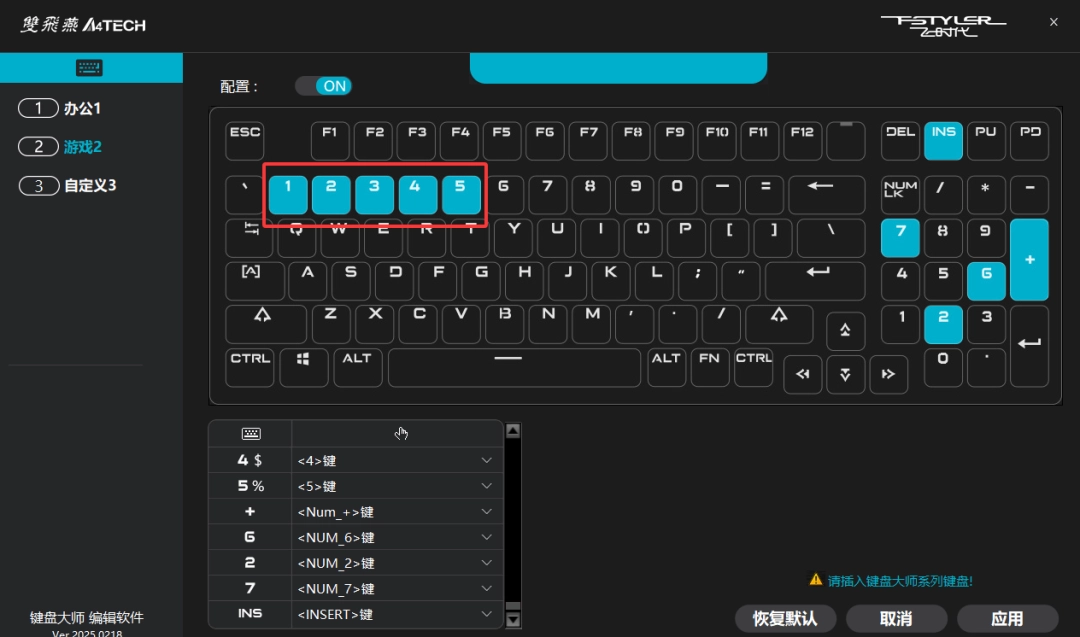Screen dimensions: 1080x637
Task: Click the key list scrollbar down arrow
Action: (x=513, y=620)
